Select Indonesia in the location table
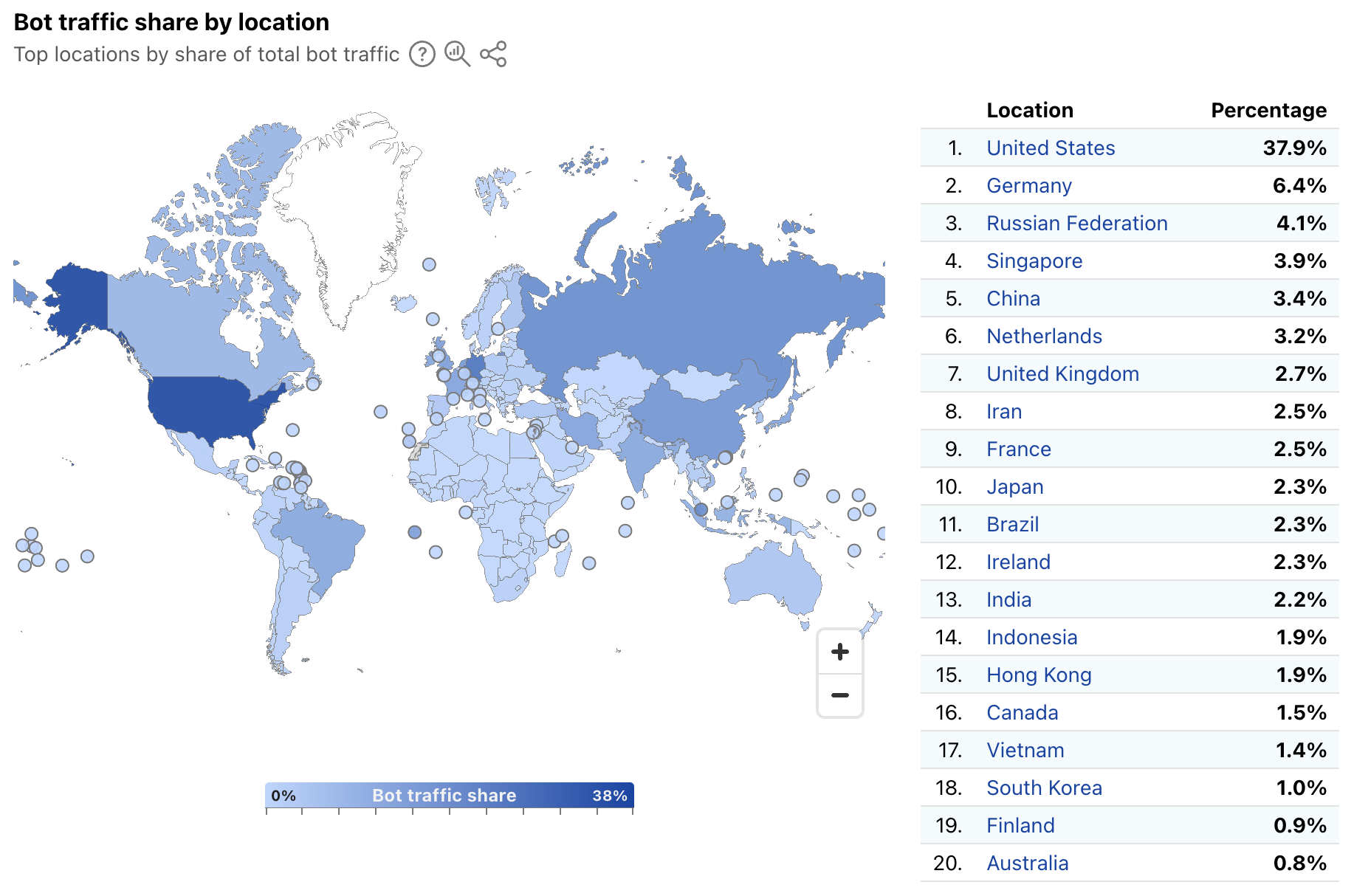Screen dimensions: 1354x896 (1031, 638)
